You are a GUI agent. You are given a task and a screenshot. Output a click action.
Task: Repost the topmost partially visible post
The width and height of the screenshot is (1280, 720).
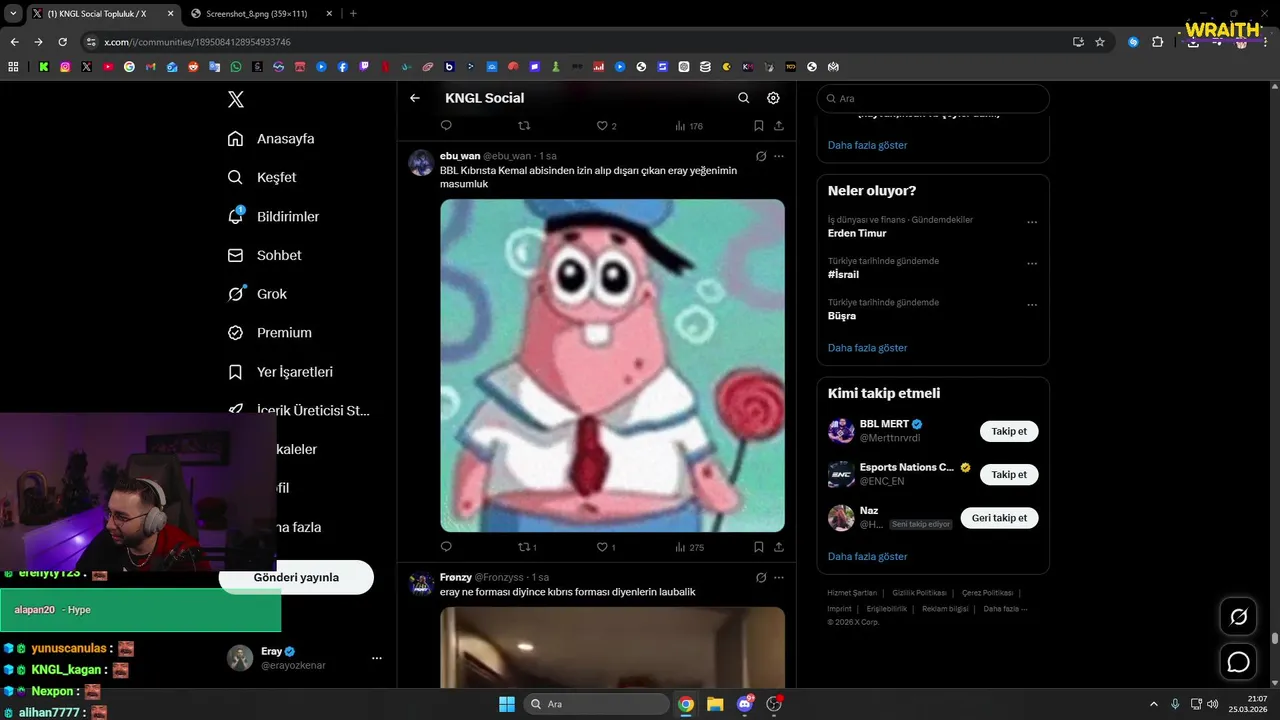(524, 126)
